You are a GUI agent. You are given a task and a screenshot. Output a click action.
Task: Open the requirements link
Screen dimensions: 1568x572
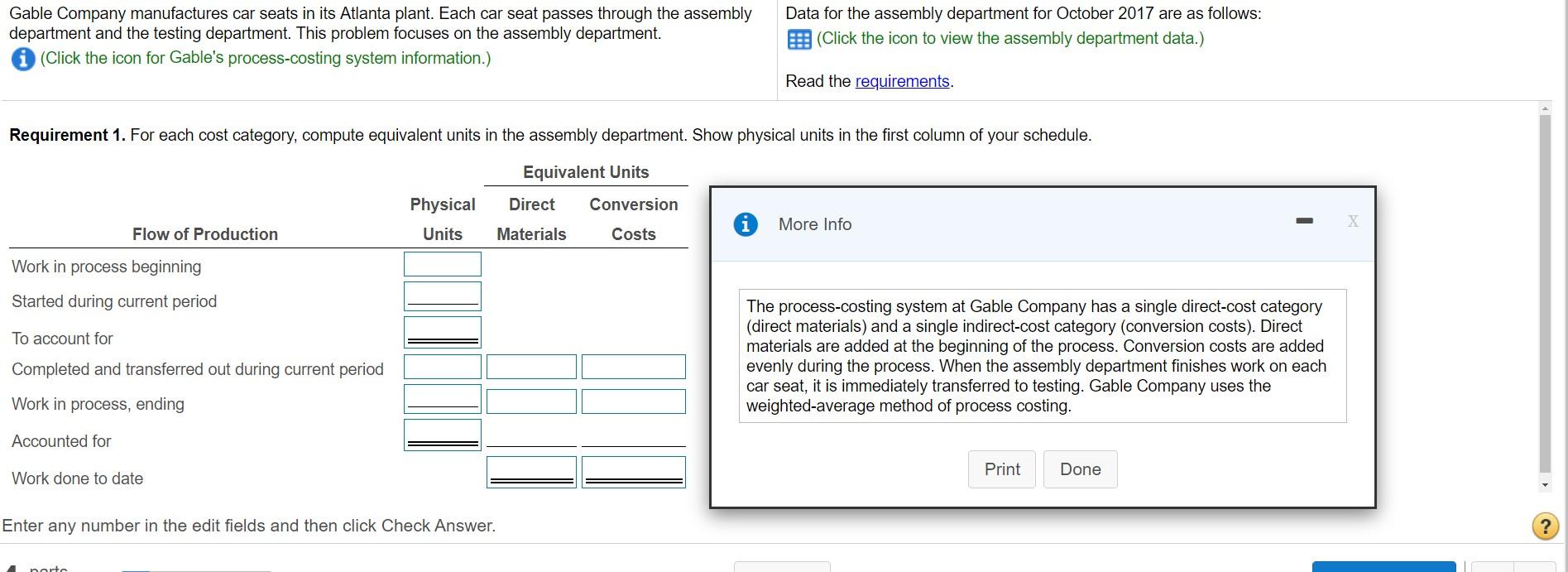pyautogui.click(x=902, y=81)
